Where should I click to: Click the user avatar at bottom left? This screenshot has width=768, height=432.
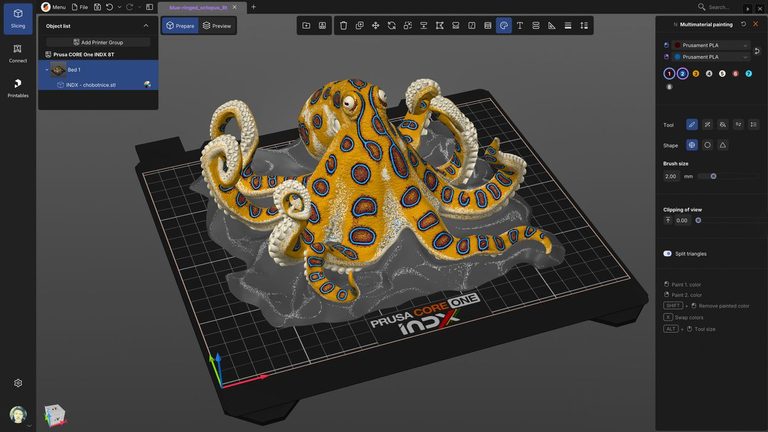(18, 414)
